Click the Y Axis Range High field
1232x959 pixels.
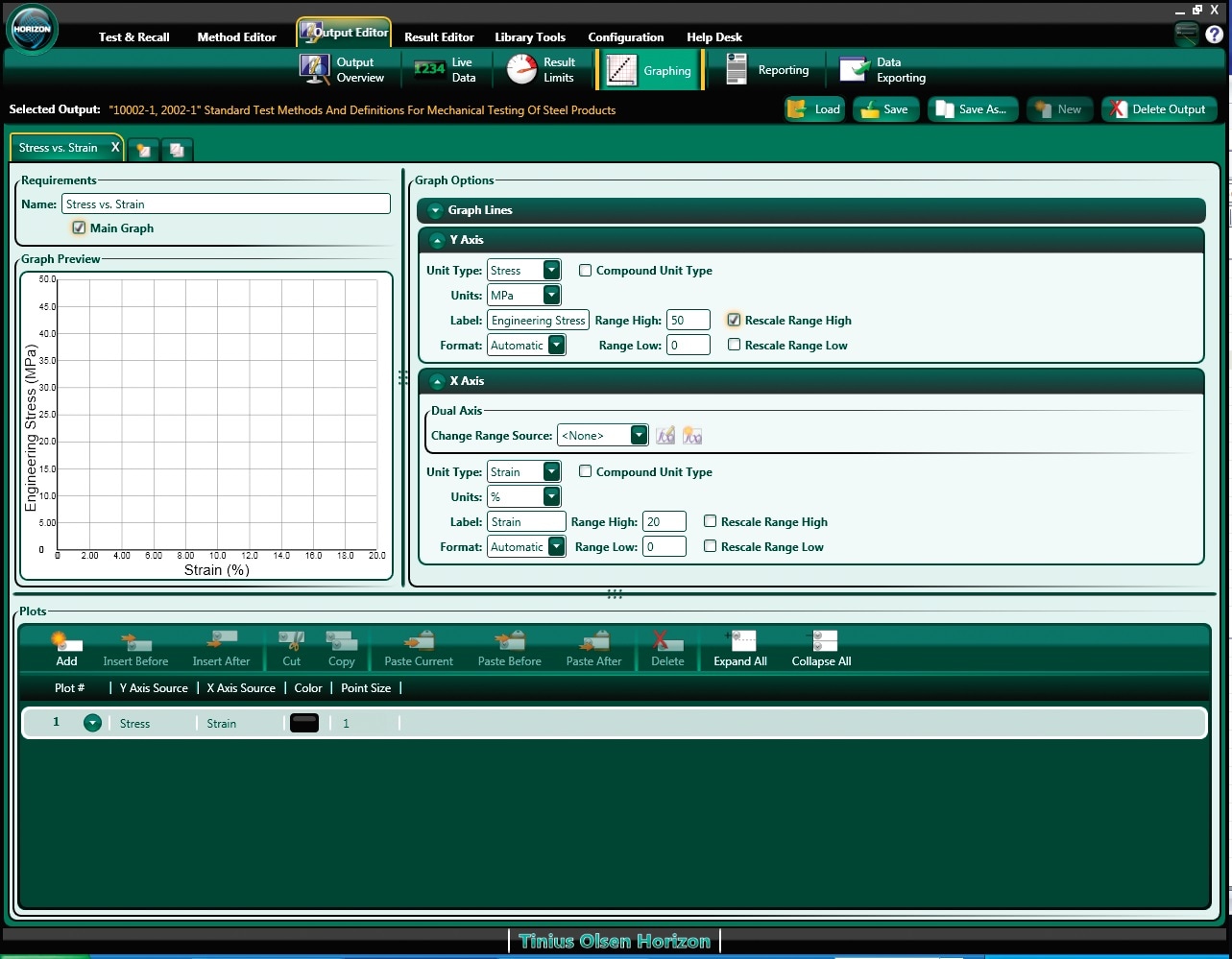tap(688, 321)
